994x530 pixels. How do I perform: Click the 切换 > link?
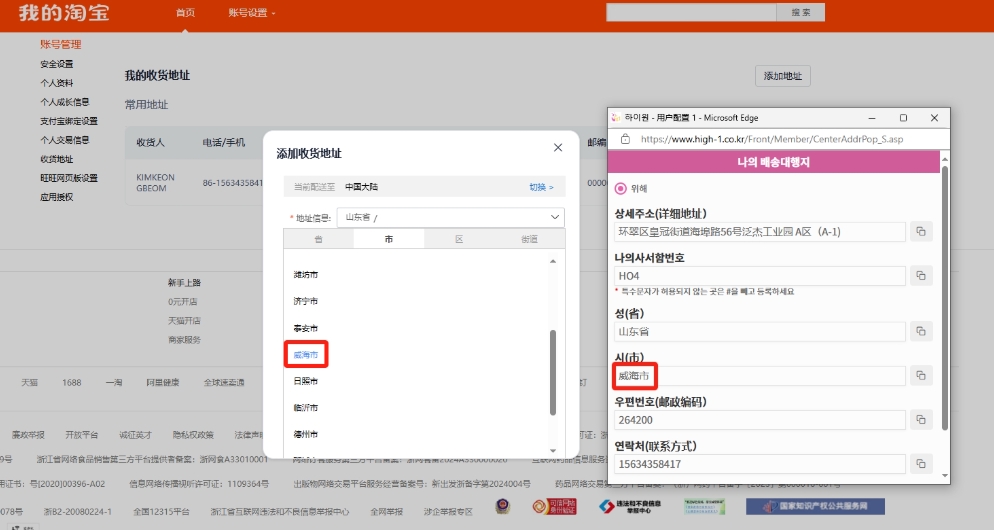541,187
